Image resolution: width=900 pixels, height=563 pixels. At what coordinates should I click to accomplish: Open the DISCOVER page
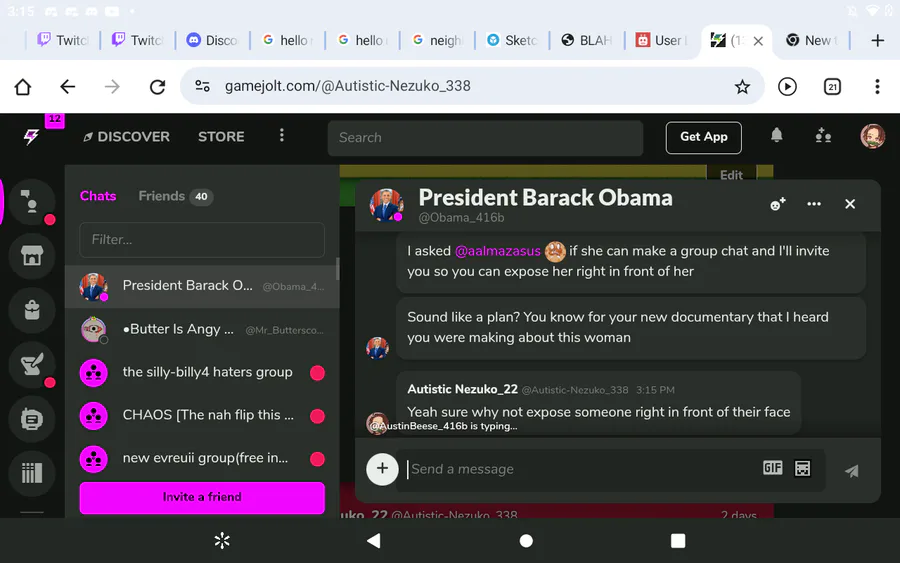pos(126,137)
